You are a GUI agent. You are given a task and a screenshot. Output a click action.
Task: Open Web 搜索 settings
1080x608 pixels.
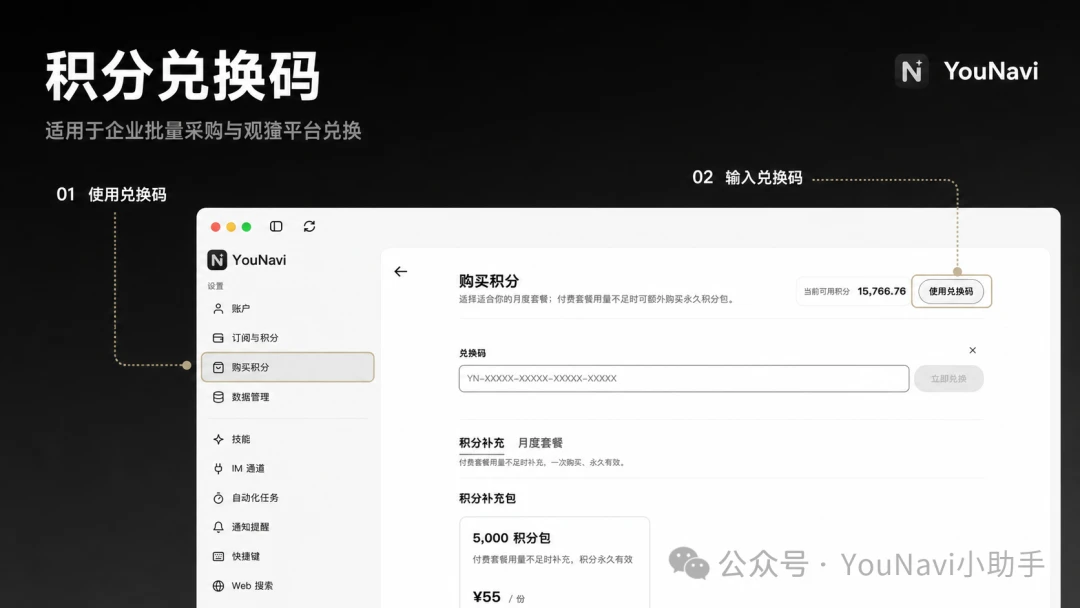click(x=287, y=586)
